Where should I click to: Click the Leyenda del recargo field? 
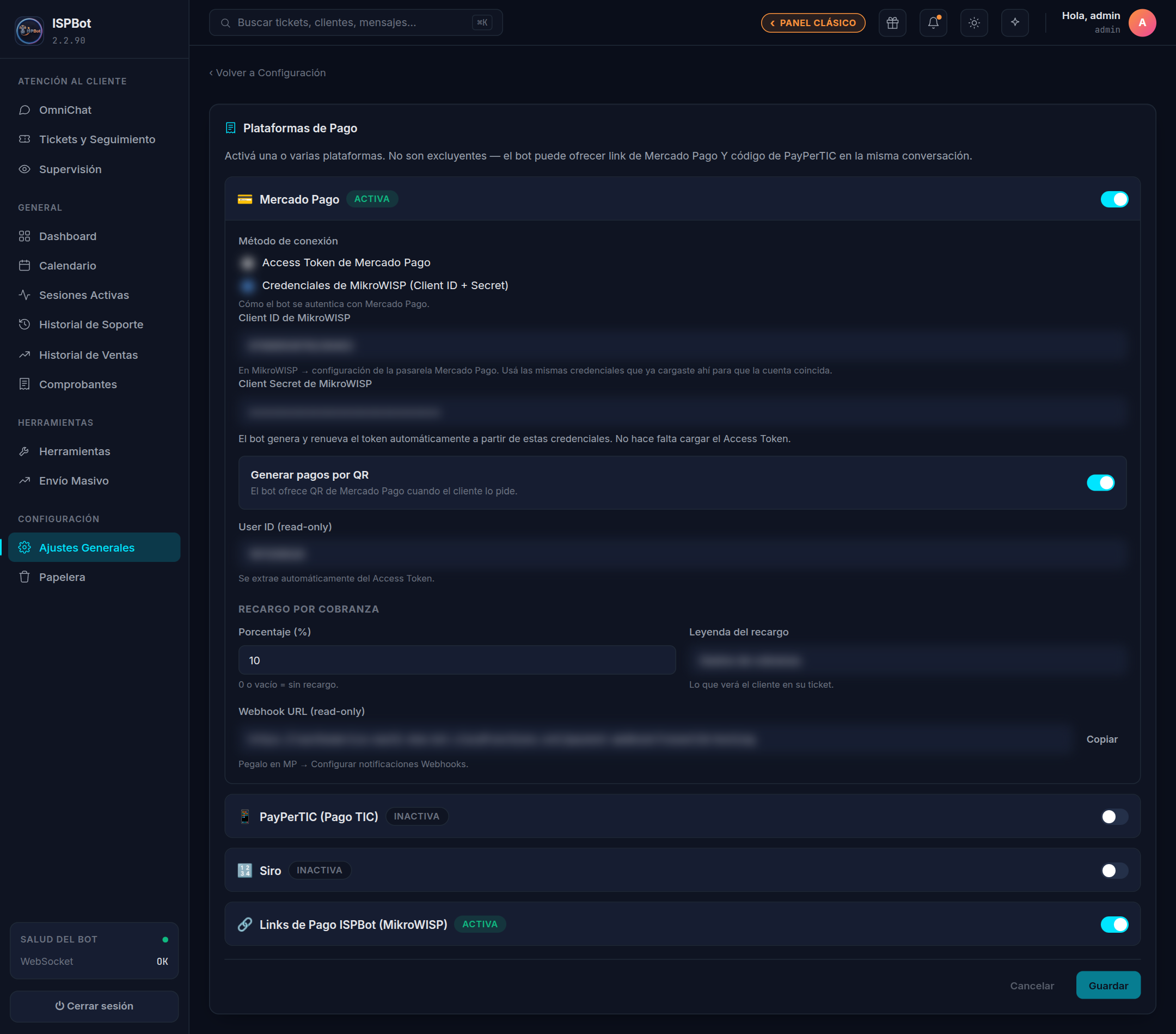(907, 660)
